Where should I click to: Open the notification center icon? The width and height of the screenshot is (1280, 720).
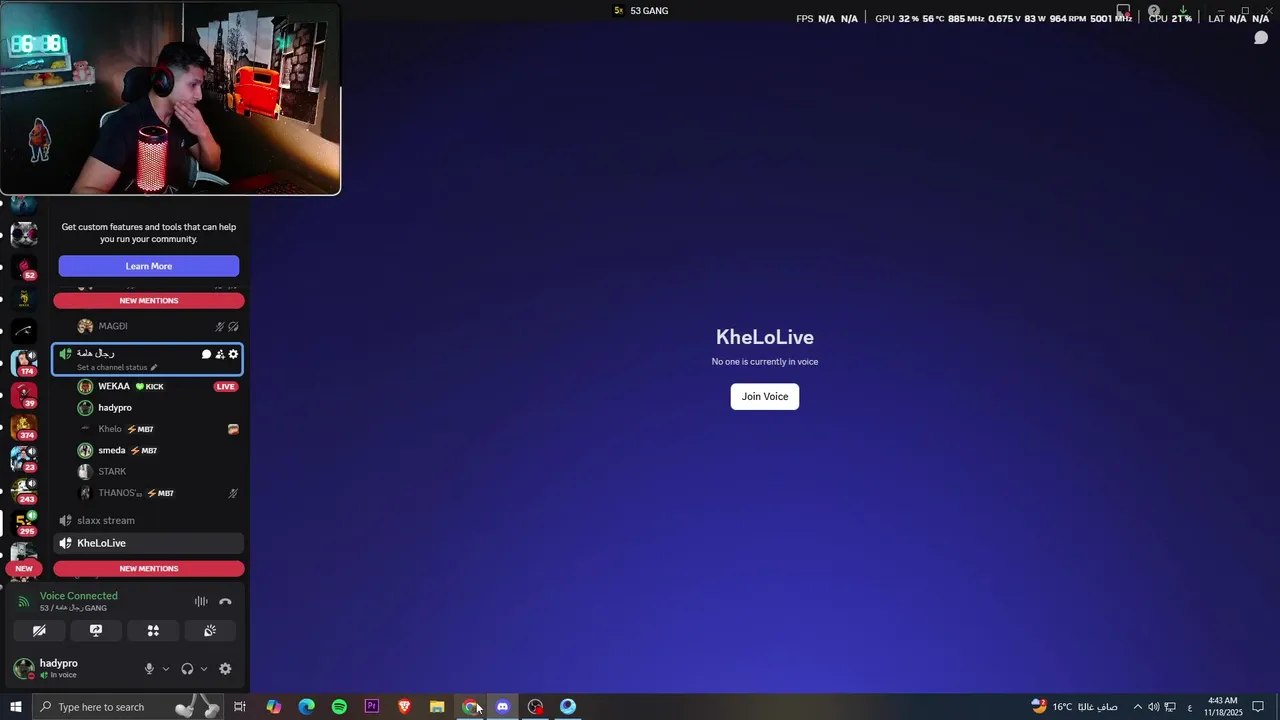[1260, 707]
